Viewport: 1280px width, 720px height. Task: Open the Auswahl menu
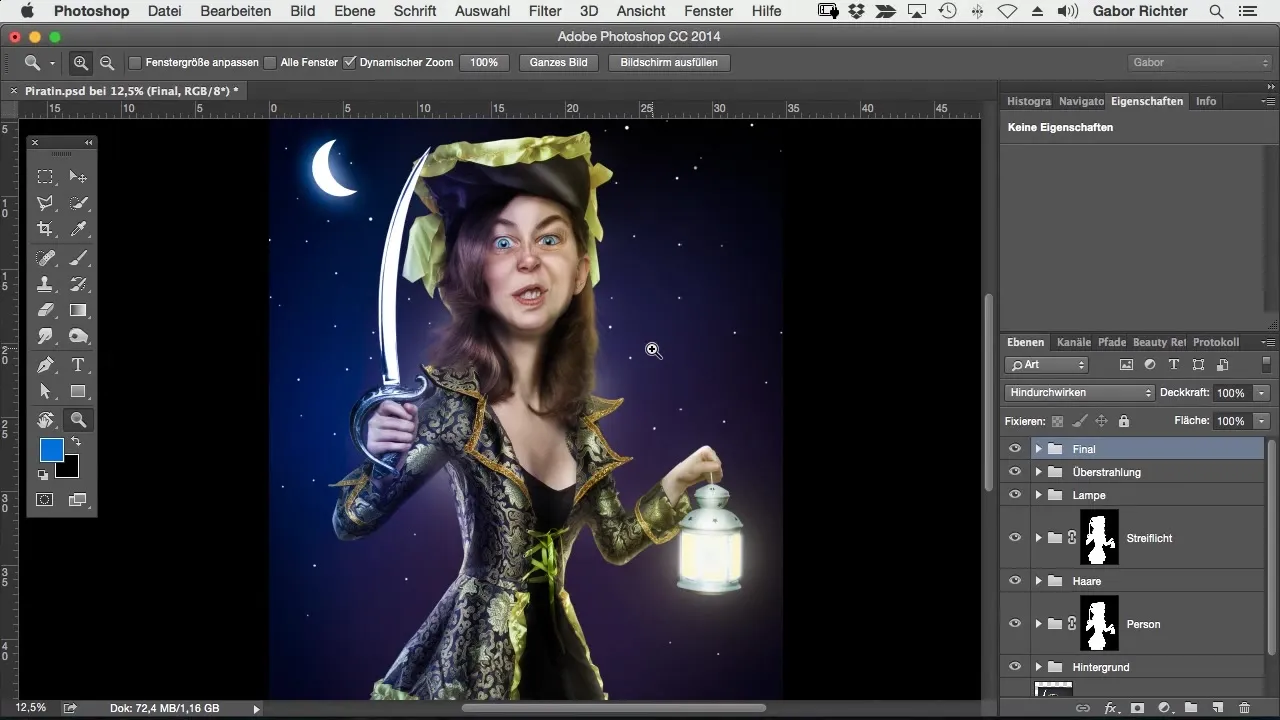[481, 11]
